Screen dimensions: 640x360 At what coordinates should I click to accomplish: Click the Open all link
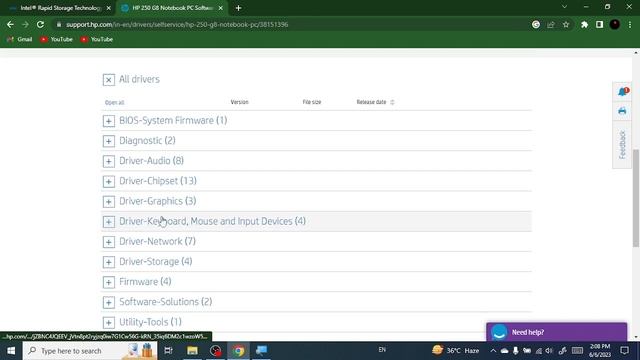click(114, 102)
